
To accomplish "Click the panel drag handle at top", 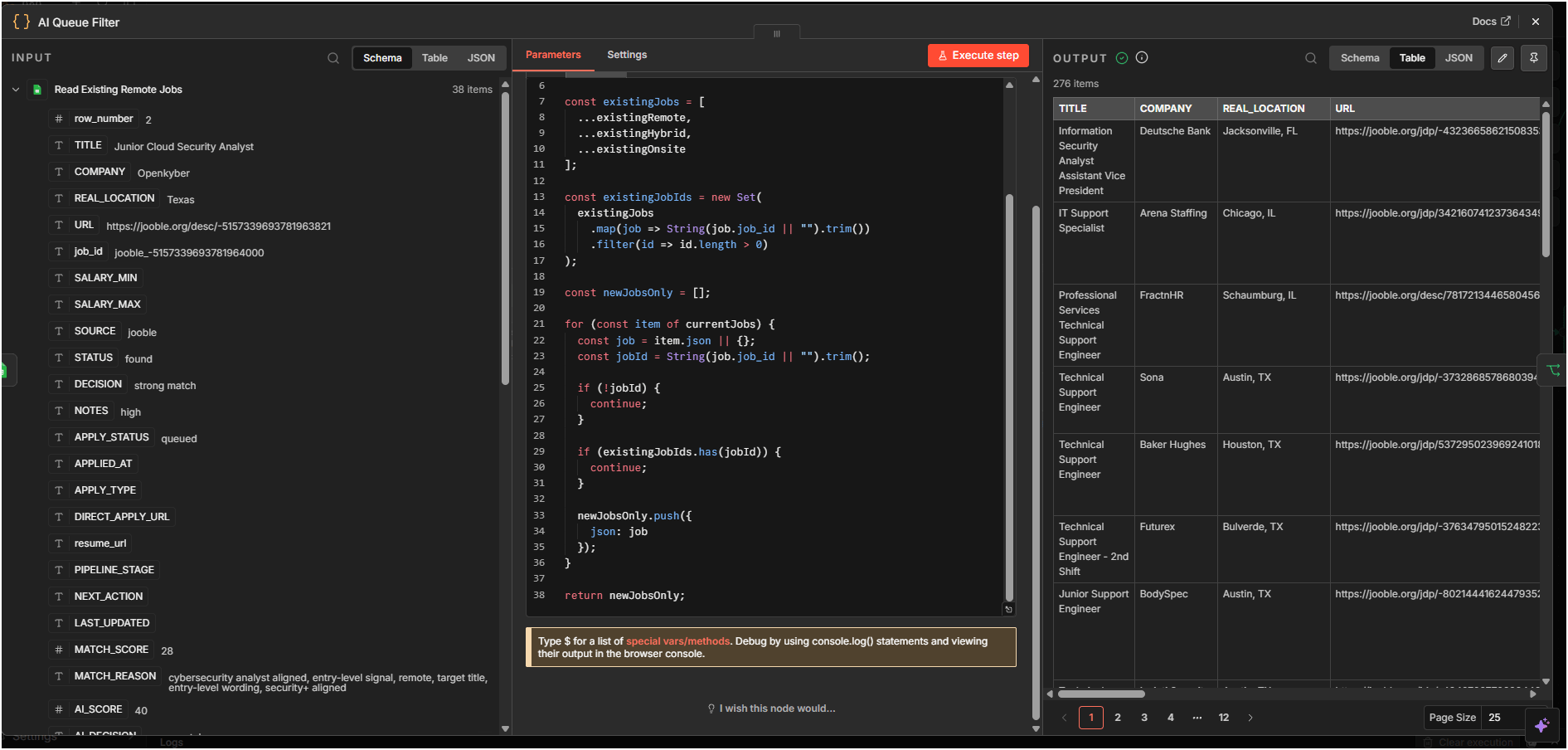I will click(777, 33).
